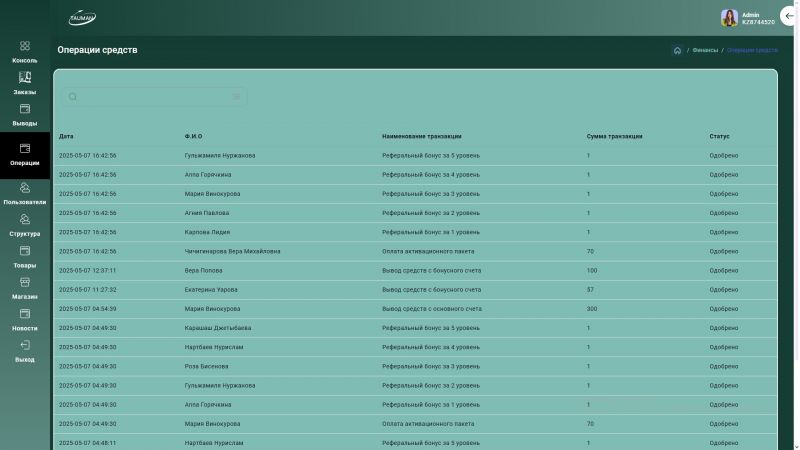Click the Дата column header
The height and width of the screenshot is (450, 800).
66,136
